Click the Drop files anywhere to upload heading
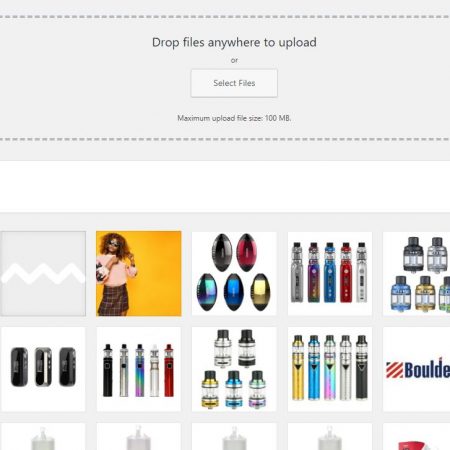This screenshot has height=450, width=450. click(234, 42)
